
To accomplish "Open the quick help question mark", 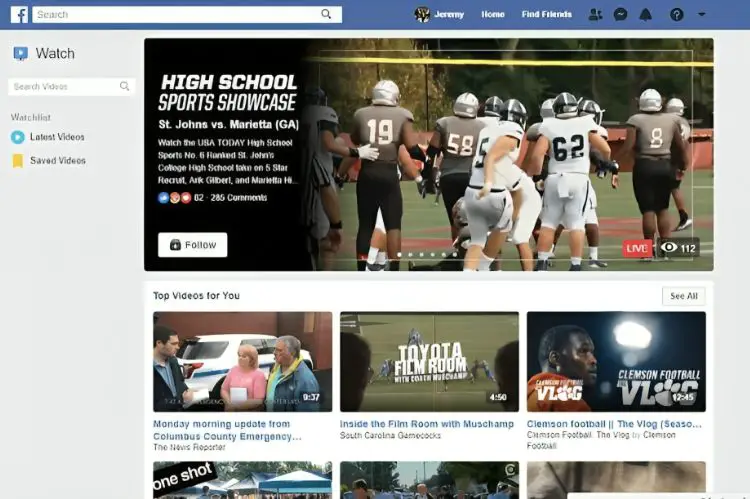I will [676, 14].
